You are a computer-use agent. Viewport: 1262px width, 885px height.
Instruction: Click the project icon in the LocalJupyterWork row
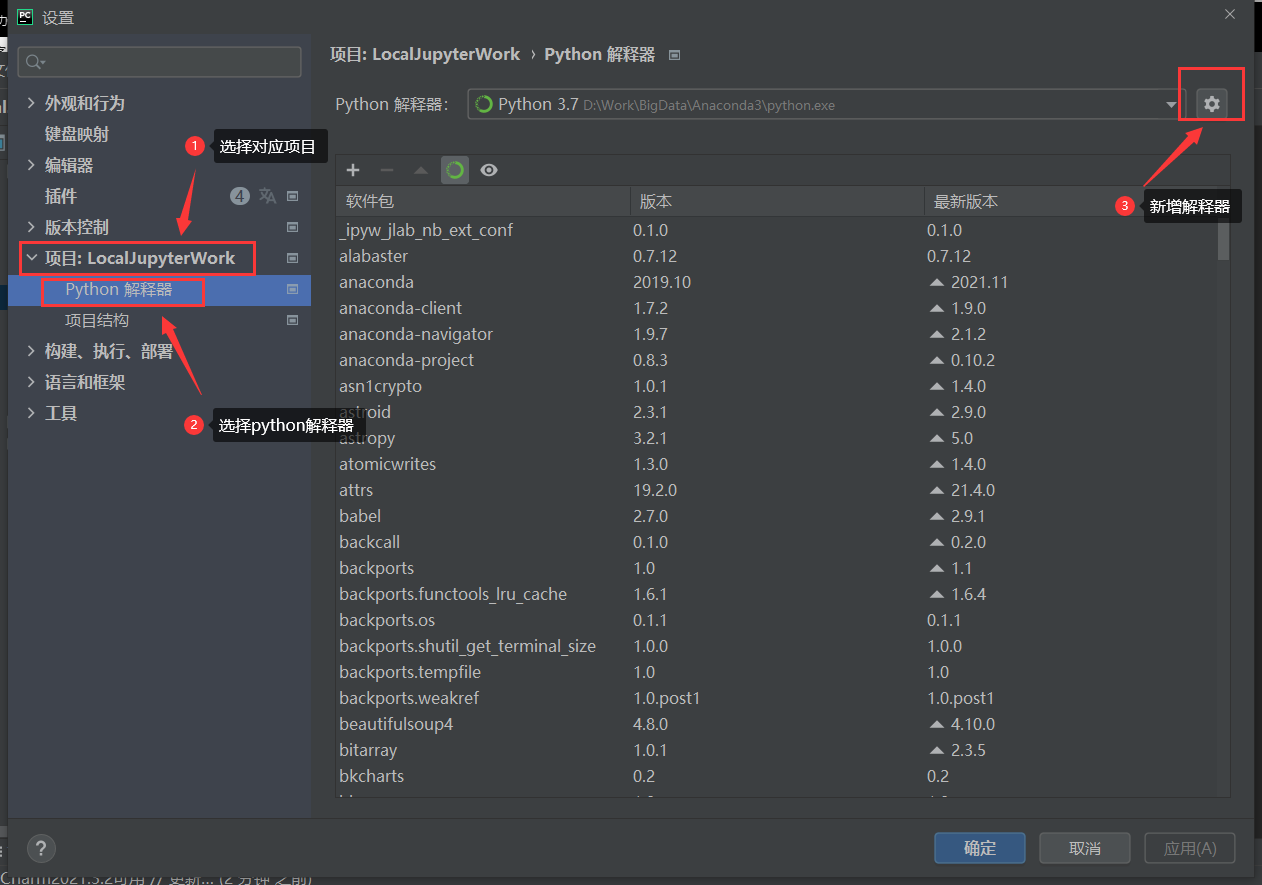[x=293, y=258]
